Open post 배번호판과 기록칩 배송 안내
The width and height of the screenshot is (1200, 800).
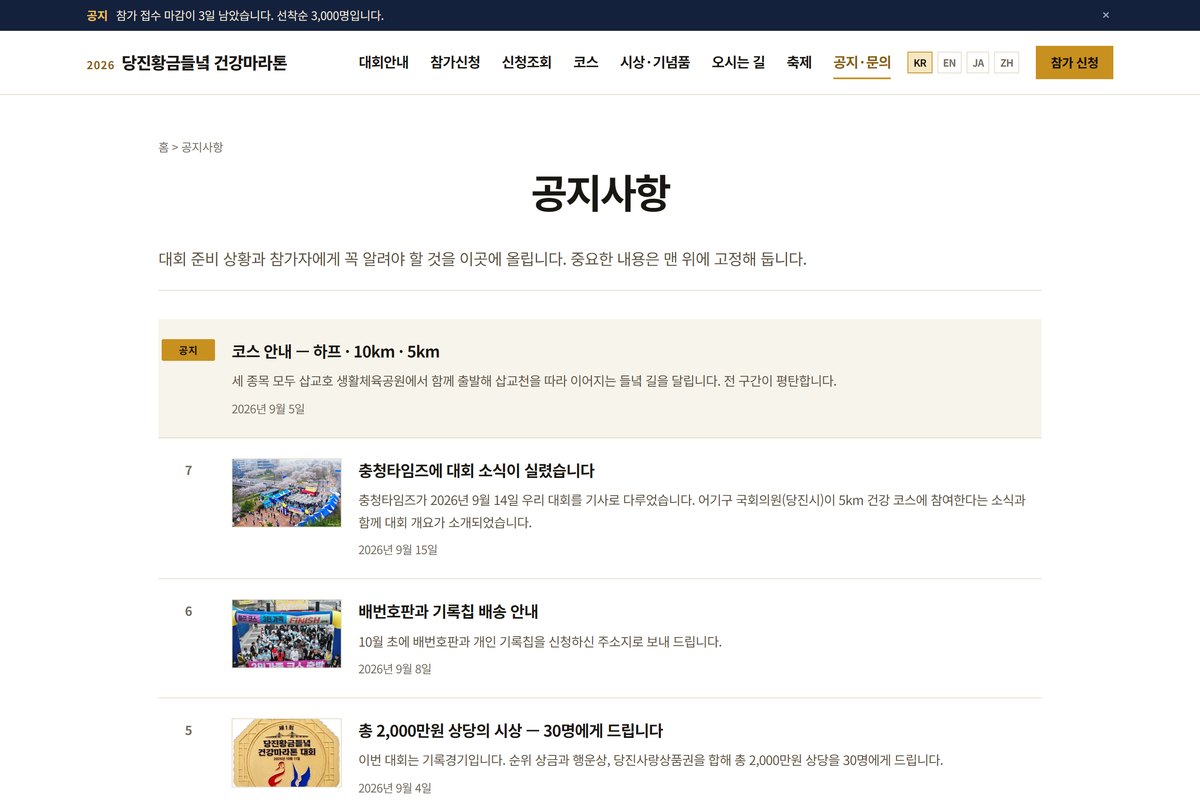[448, 612]
